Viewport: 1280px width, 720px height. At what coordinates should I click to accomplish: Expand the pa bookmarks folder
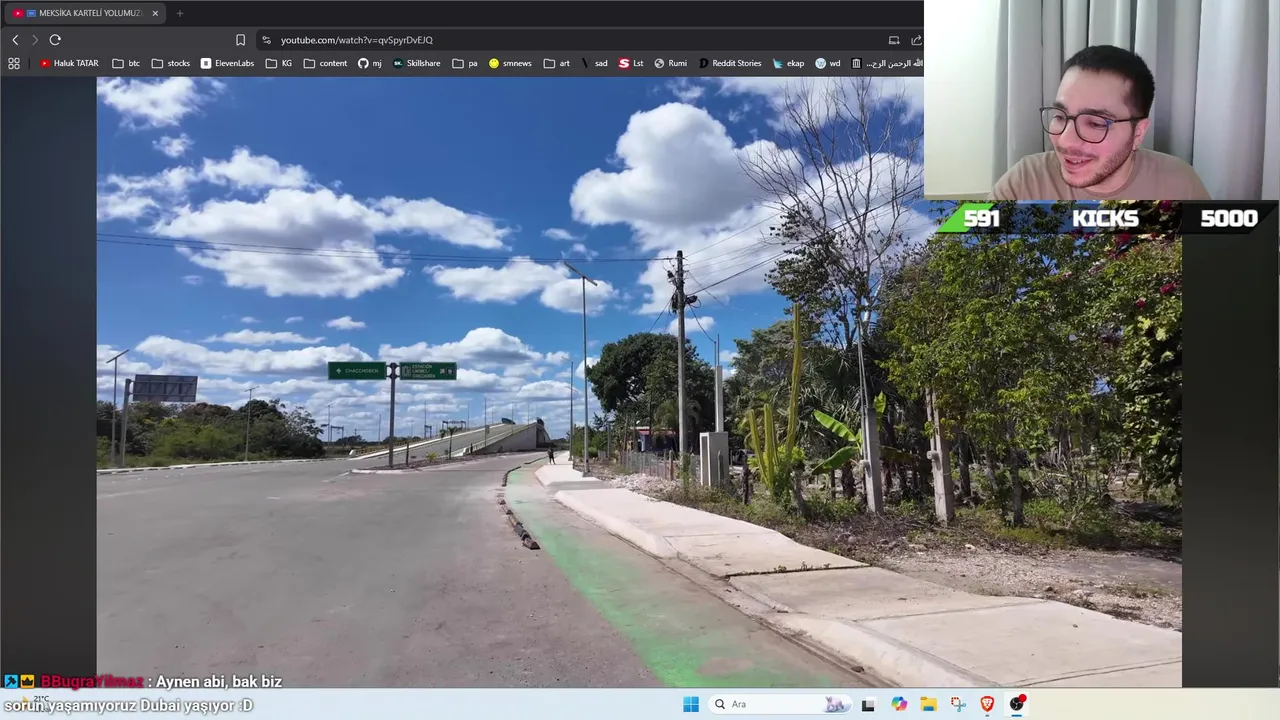coord(465,63)
